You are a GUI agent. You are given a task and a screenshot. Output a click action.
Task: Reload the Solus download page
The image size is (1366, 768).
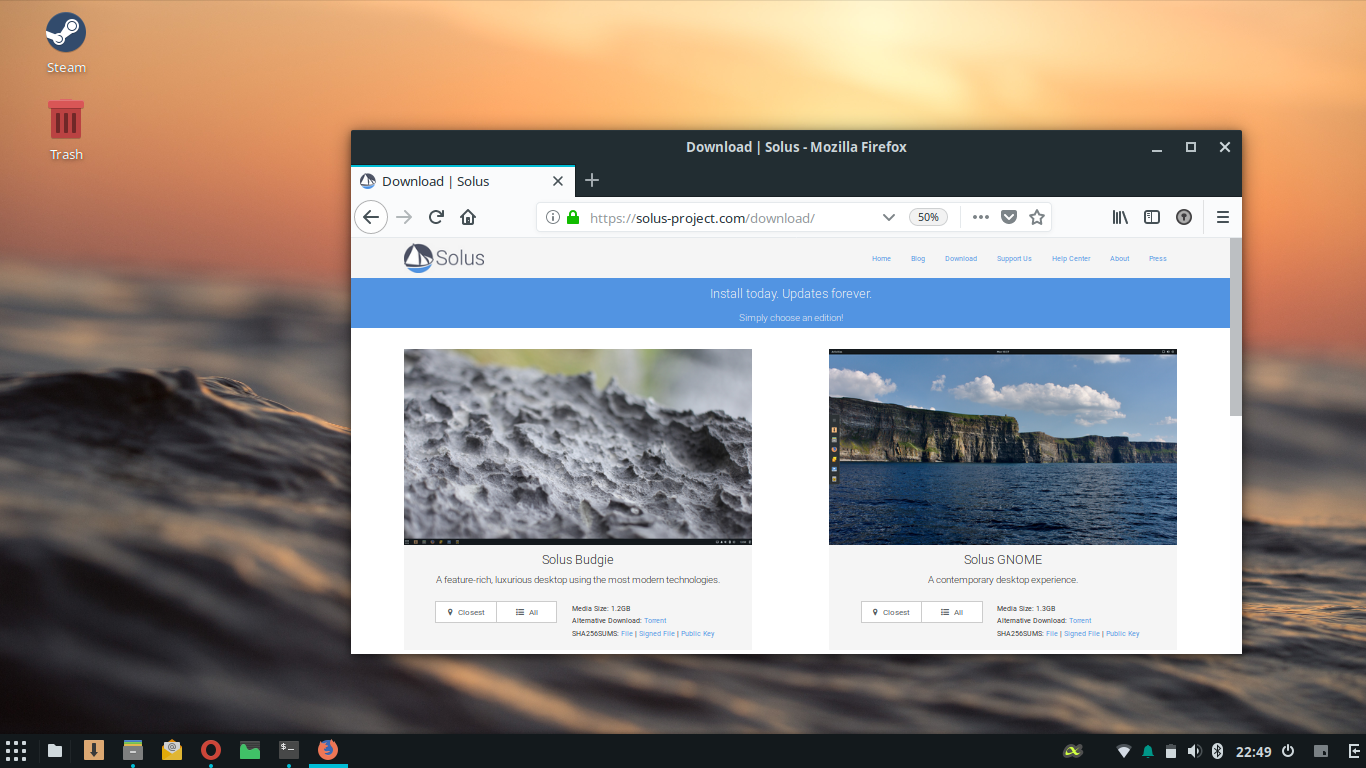pos(436,217)
